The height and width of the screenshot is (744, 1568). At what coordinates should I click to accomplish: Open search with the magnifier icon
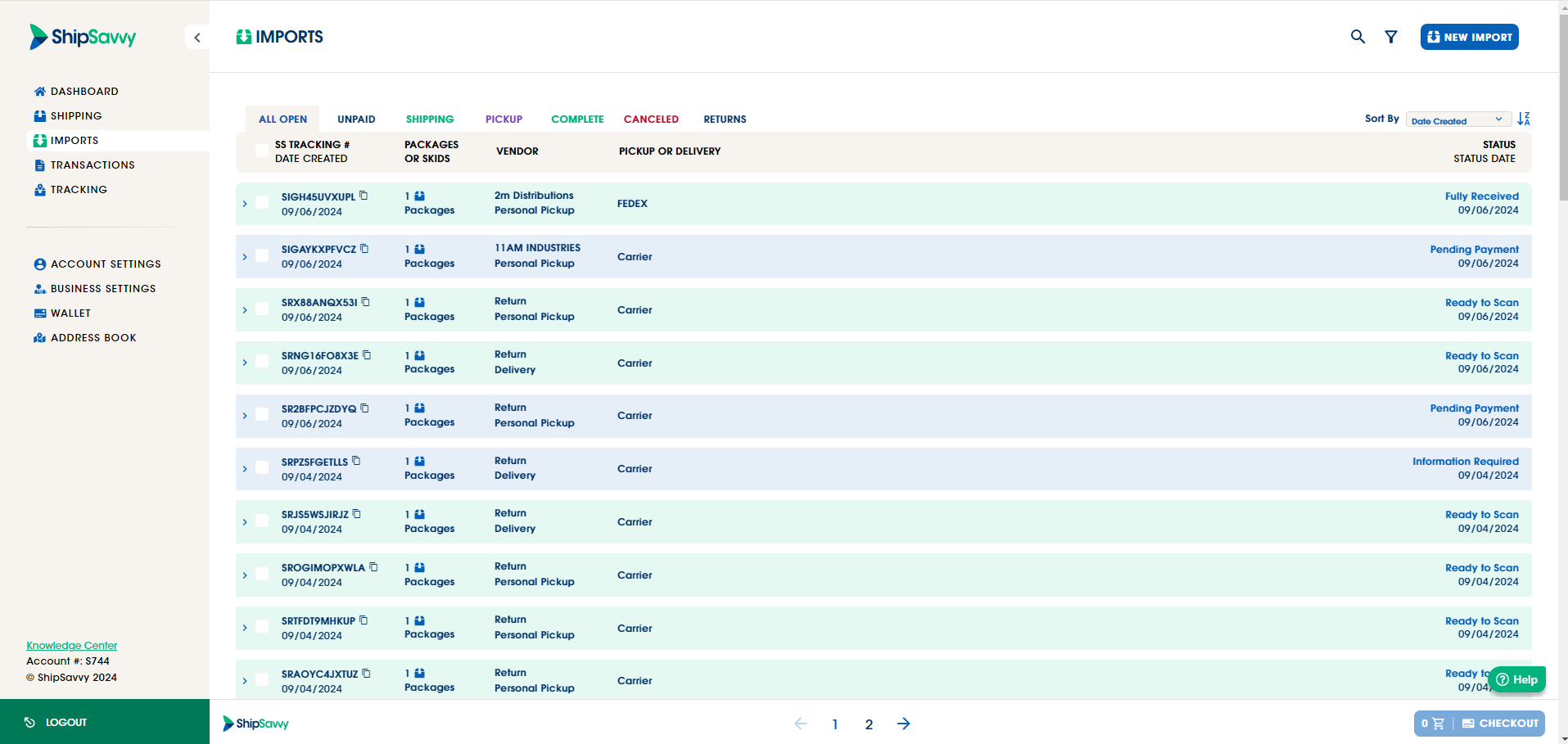point(1358,37)
